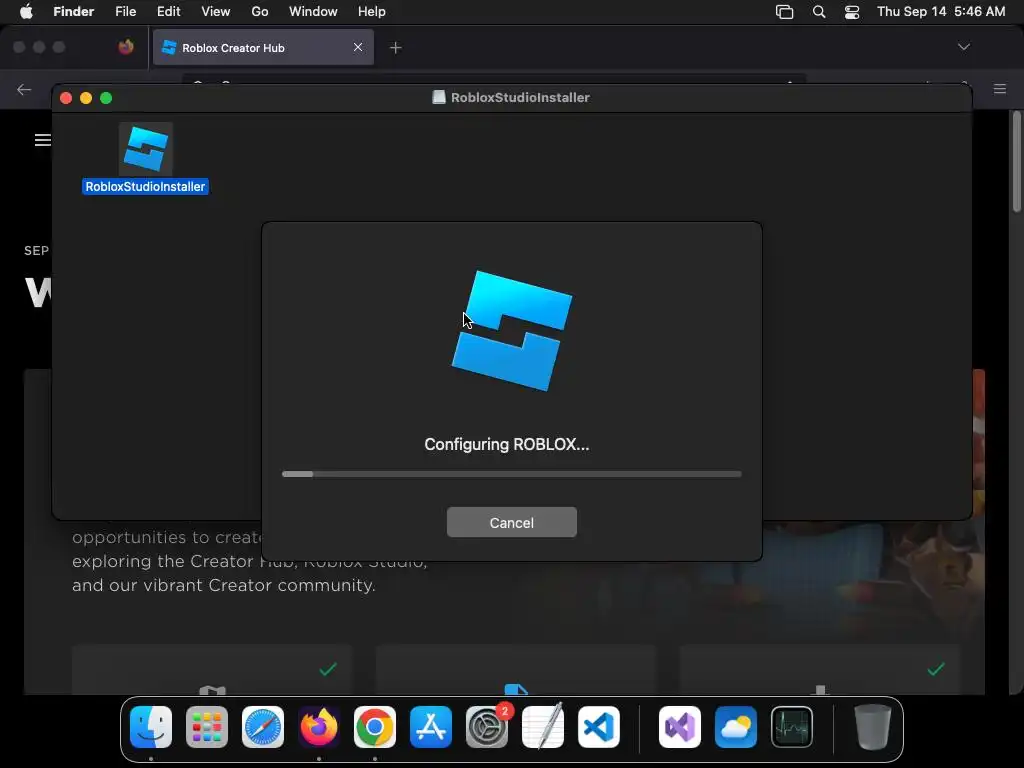Open Launchpad from the Dock
The height and width of the screenshot is (768, 1024).
coord(207,727)
